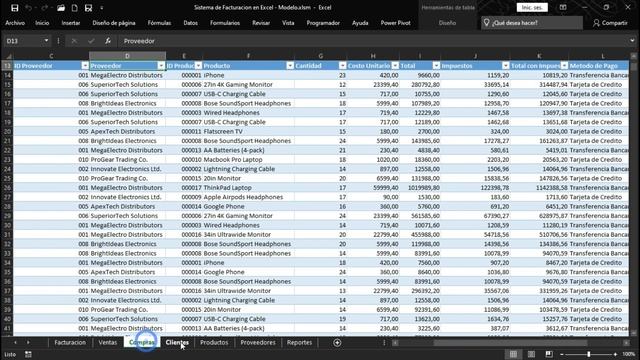This screenshot has width=640, height=360.
Task: Switch to the Ventas sheet tab
Action: (108, 342)
